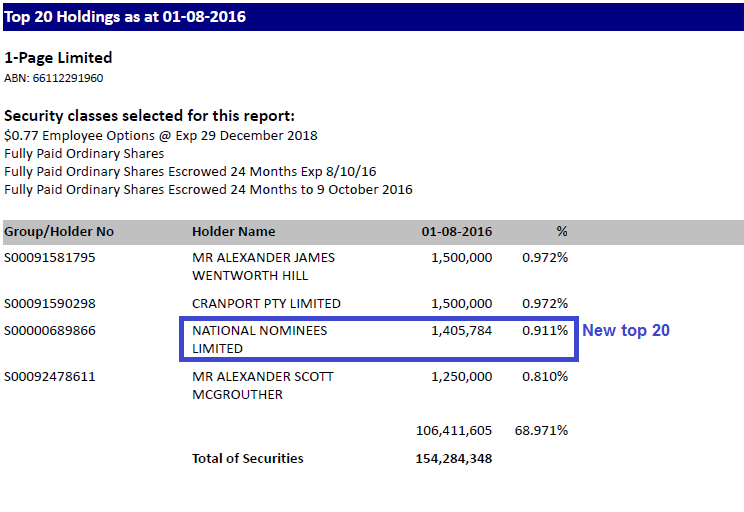Select the 1,500,000 holding for Cranport Pty Limited
The image size is (744, 512).
click(461, 304)
